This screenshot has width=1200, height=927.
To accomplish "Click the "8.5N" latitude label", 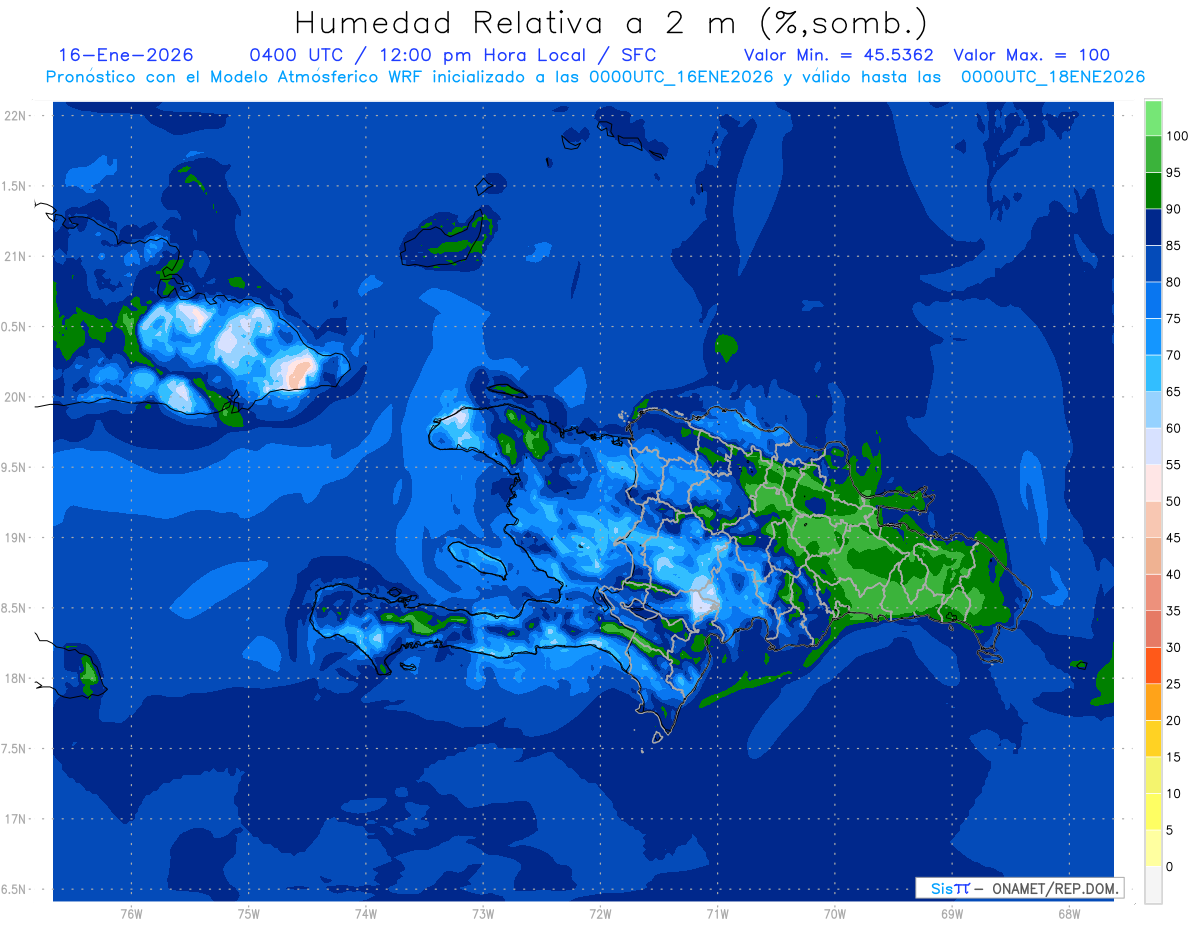I will tap(15, 608).
